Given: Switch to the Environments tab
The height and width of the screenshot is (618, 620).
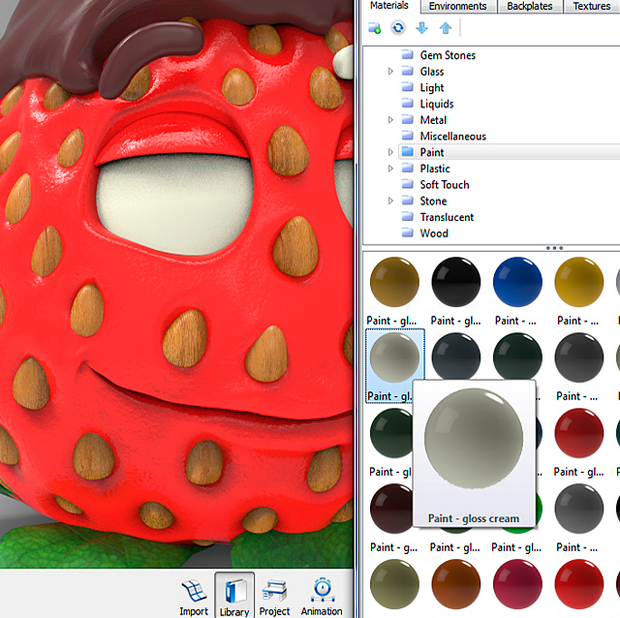Looking at the screenshot, I should coord(458,6).
